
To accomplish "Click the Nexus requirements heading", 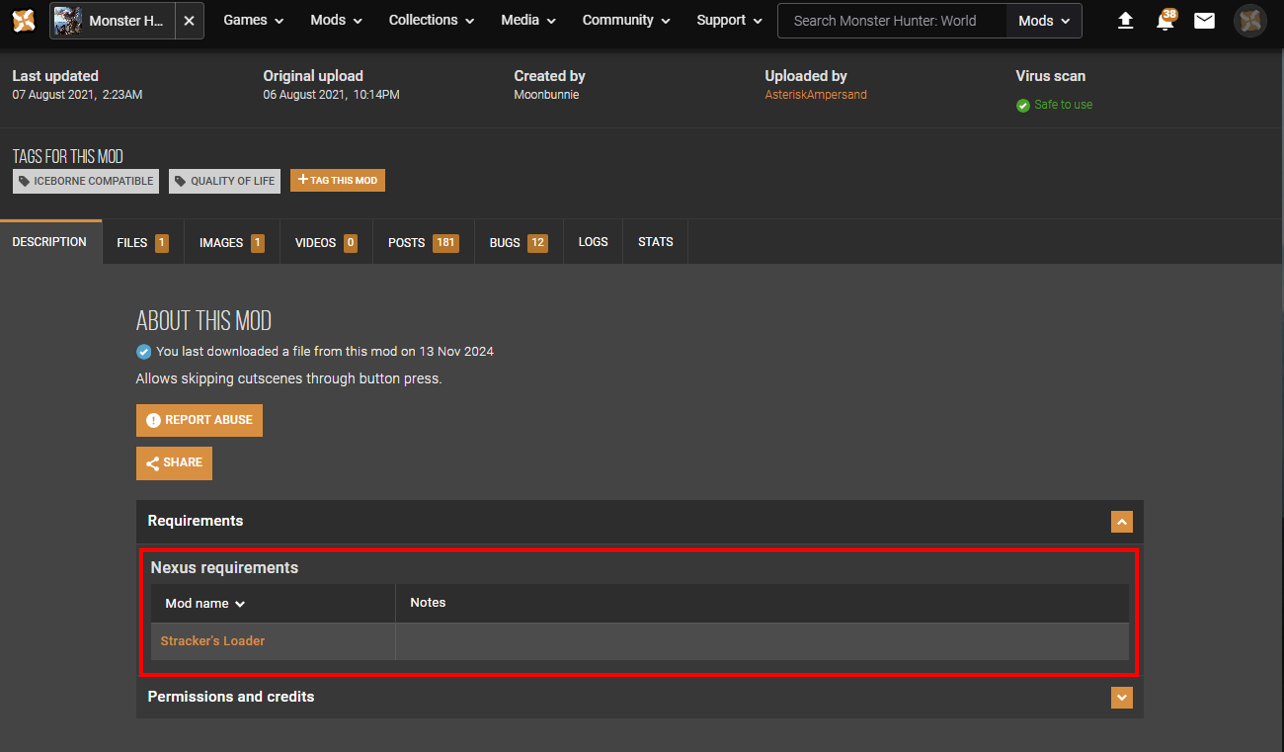I will 224,568.
